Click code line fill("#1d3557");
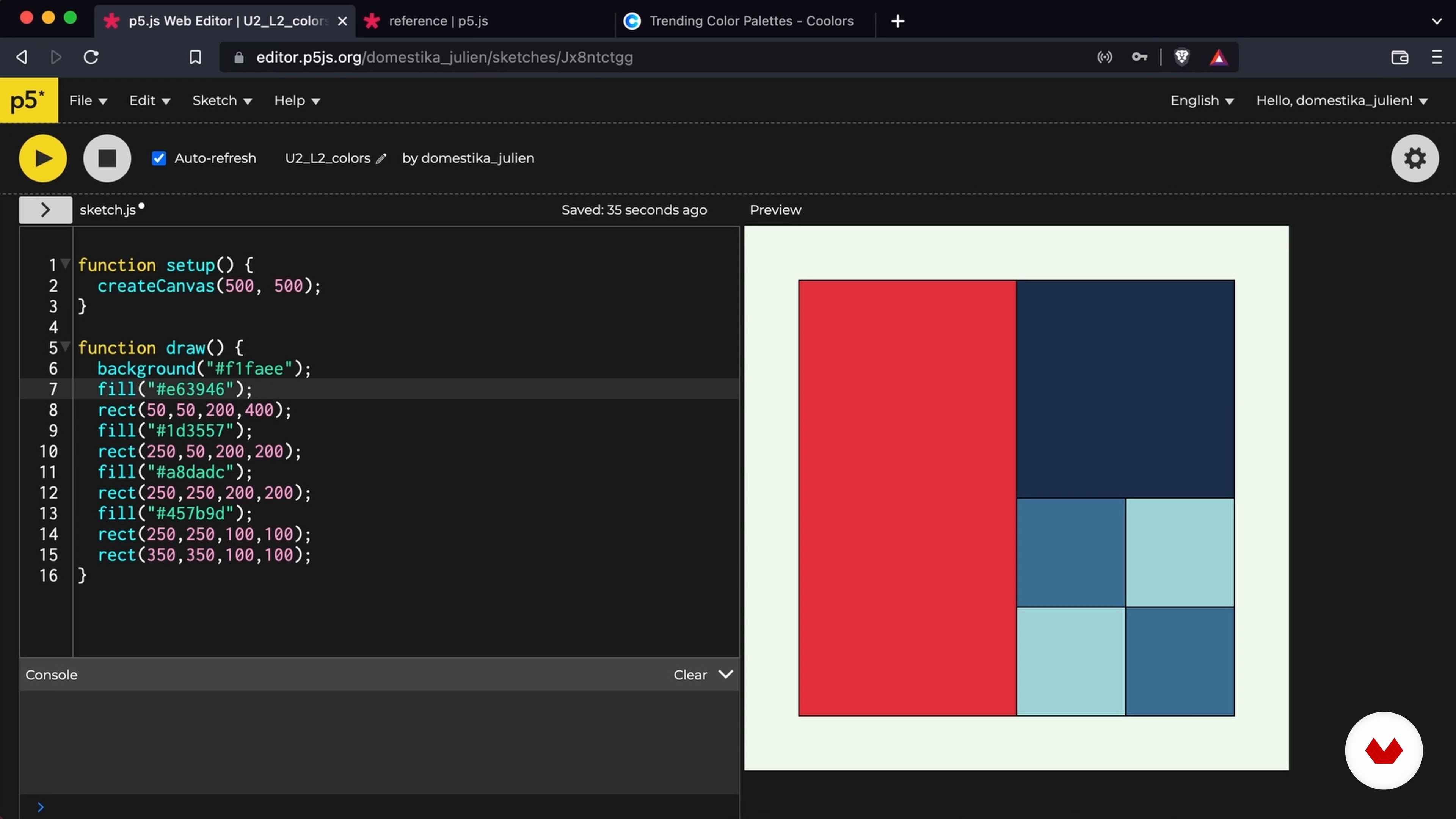Image resolution: width=1456 pixels, height=819 pixels. 175,431
